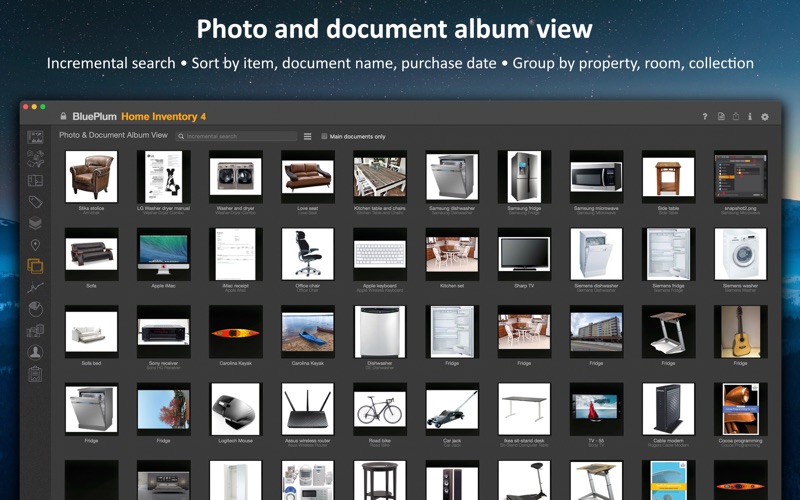
Task: Select the Kitchen table and chairs thumbnail
Action: pyautogui.click(x=380, y=177)
